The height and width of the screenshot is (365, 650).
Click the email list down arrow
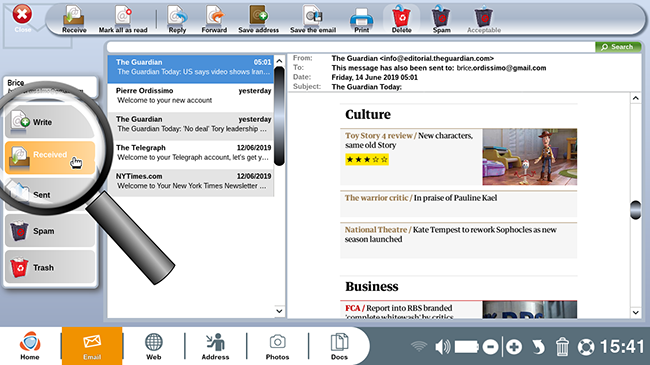coord(279,311)
